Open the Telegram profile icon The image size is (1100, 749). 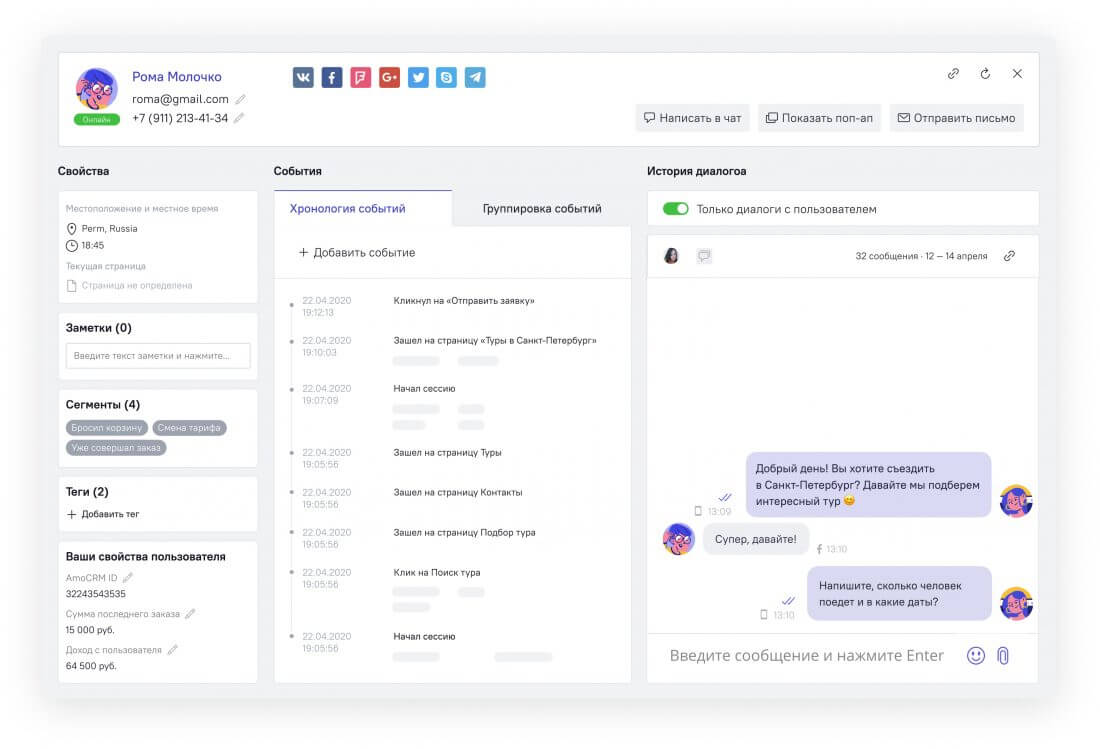point(475,77)
